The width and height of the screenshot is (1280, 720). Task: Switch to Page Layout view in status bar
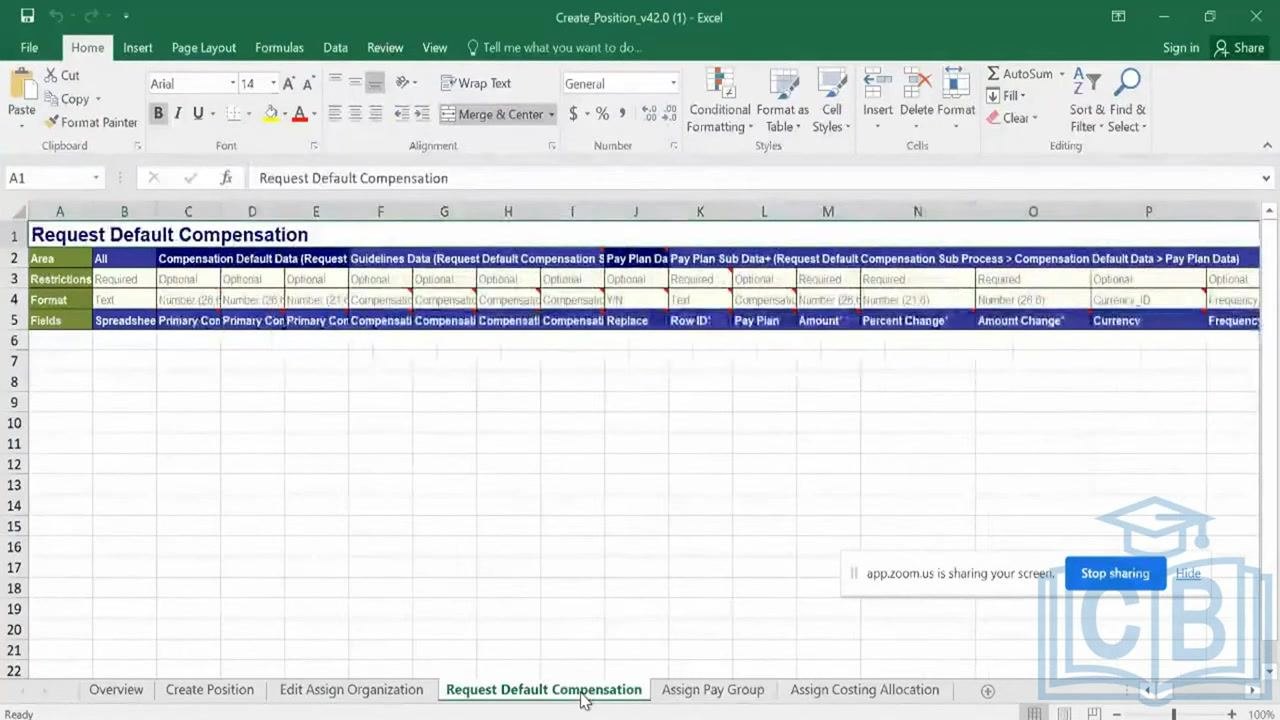[1064, 714]
